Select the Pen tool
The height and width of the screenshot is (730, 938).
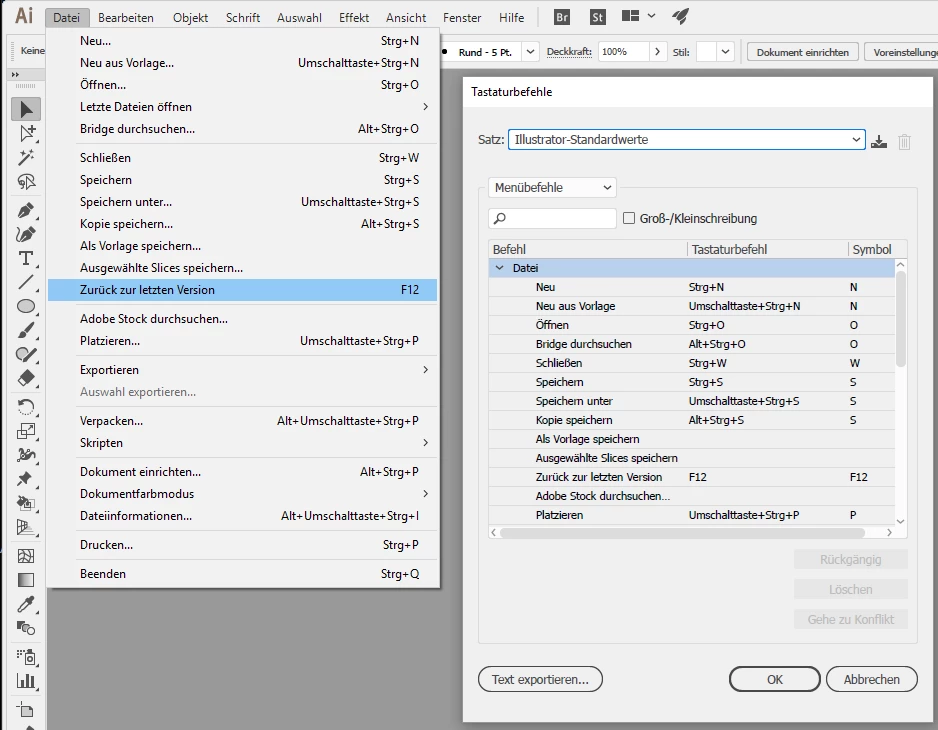tap(26, 210)
